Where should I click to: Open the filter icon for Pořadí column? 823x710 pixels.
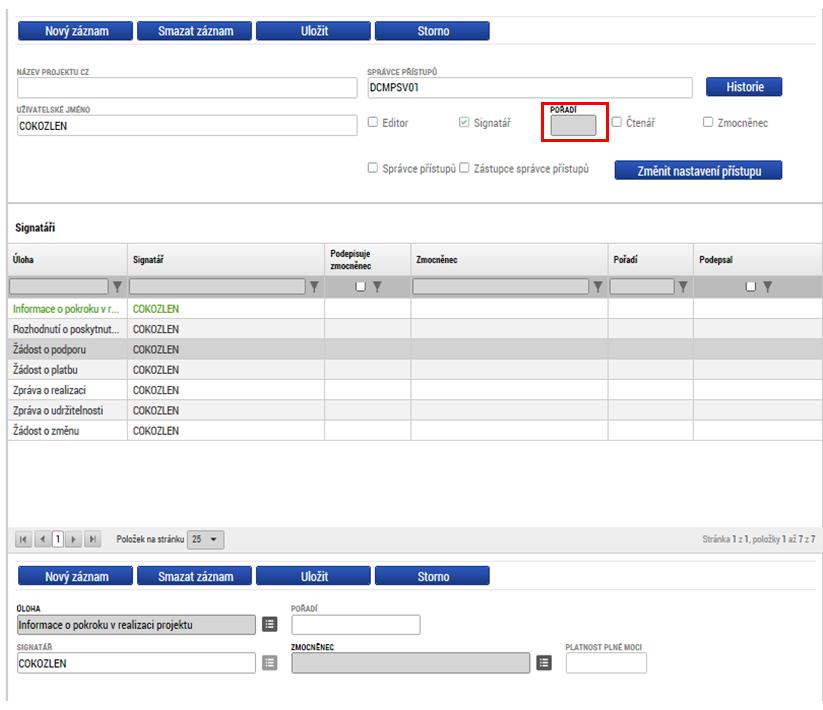click(682, 287)
